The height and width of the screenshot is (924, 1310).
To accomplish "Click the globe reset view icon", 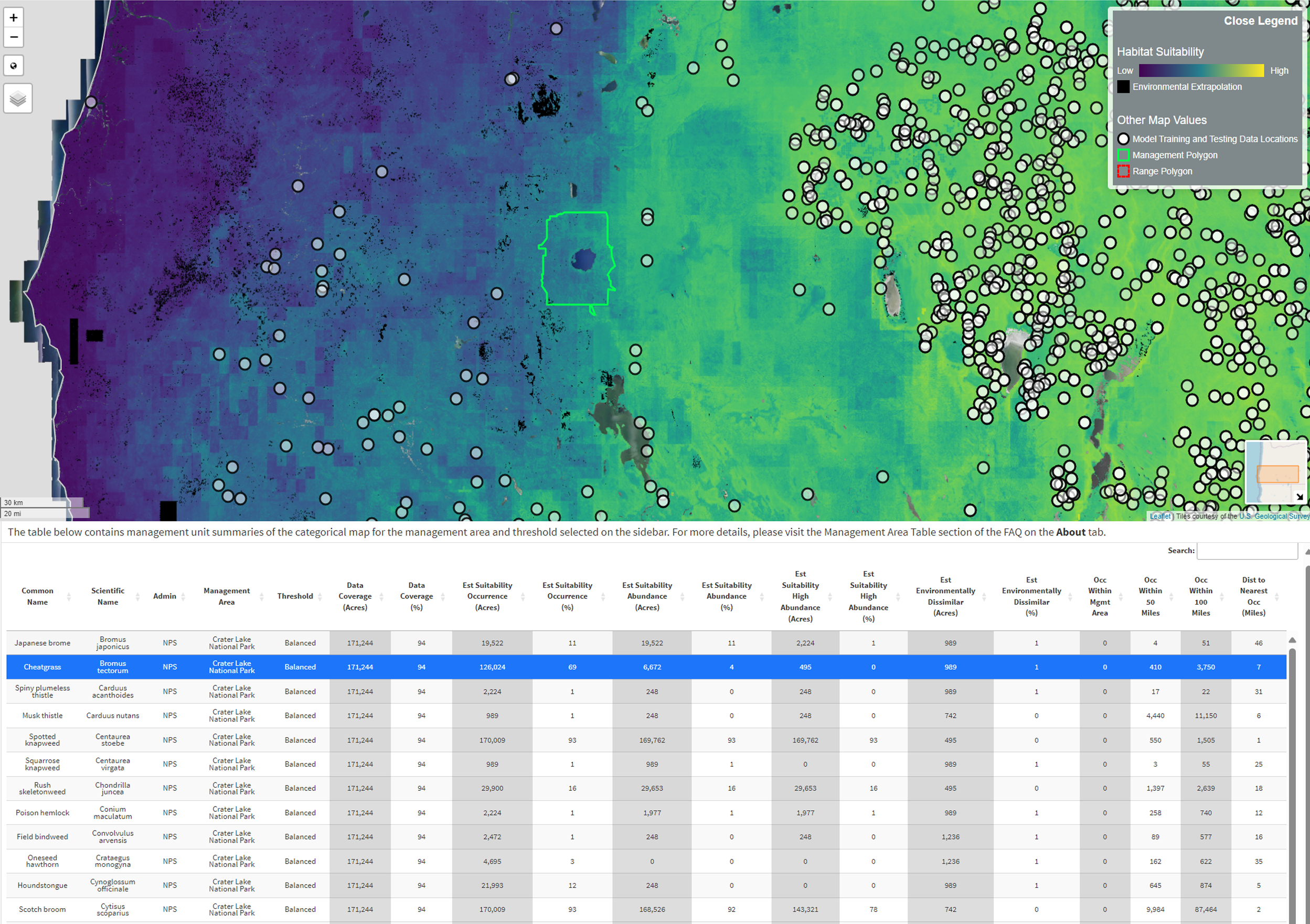I will tap(14, 66).
